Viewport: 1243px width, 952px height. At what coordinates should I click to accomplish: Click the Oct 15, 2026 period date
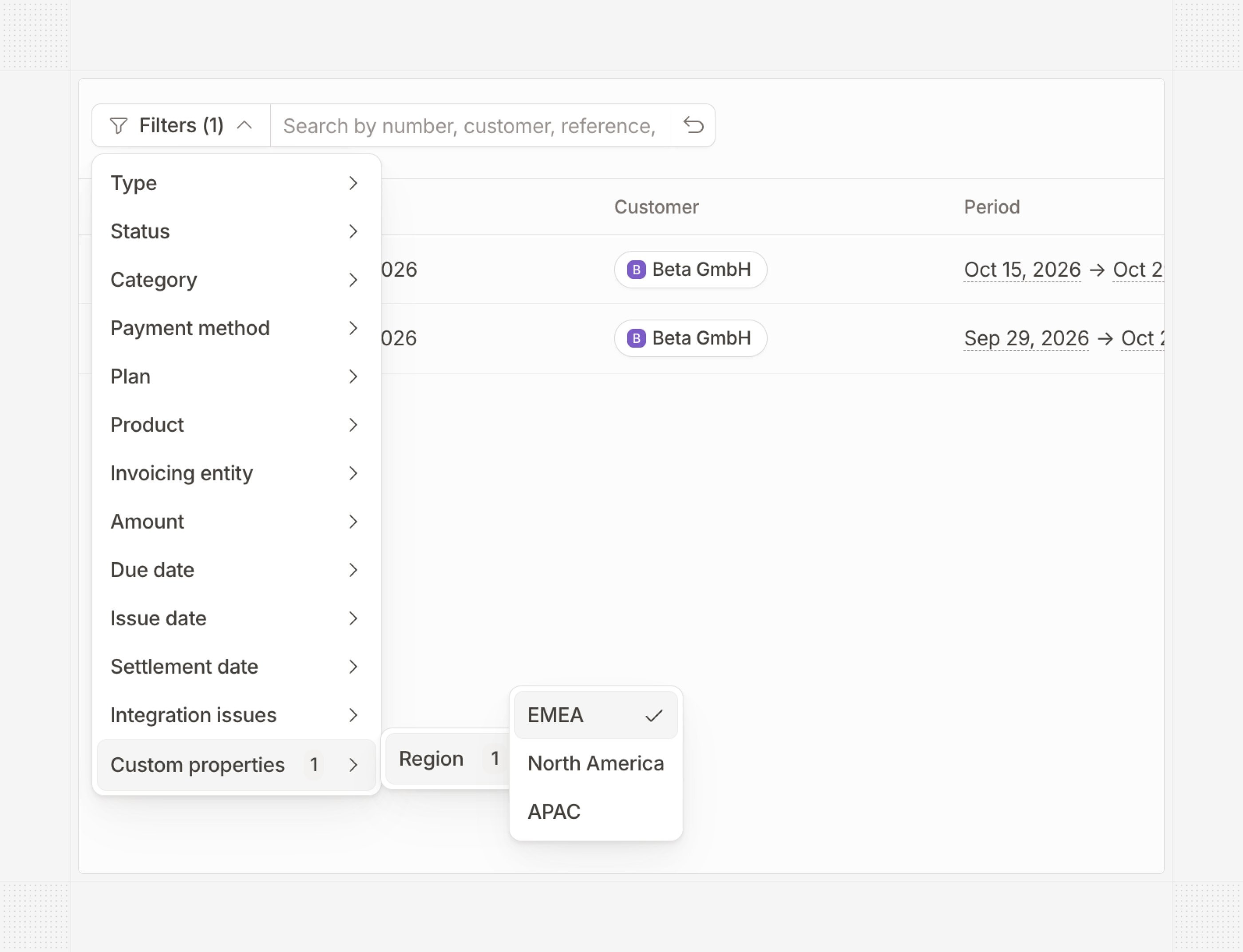click(x=1022, y=270)
